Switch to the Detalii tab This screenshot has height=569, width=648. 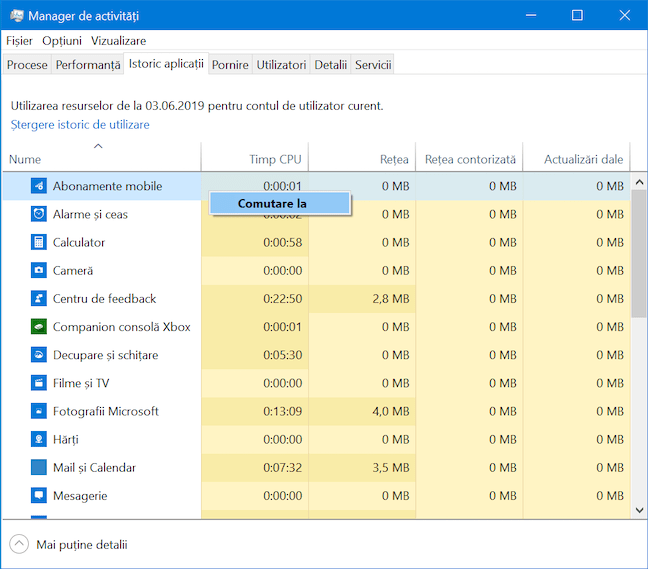330,65
